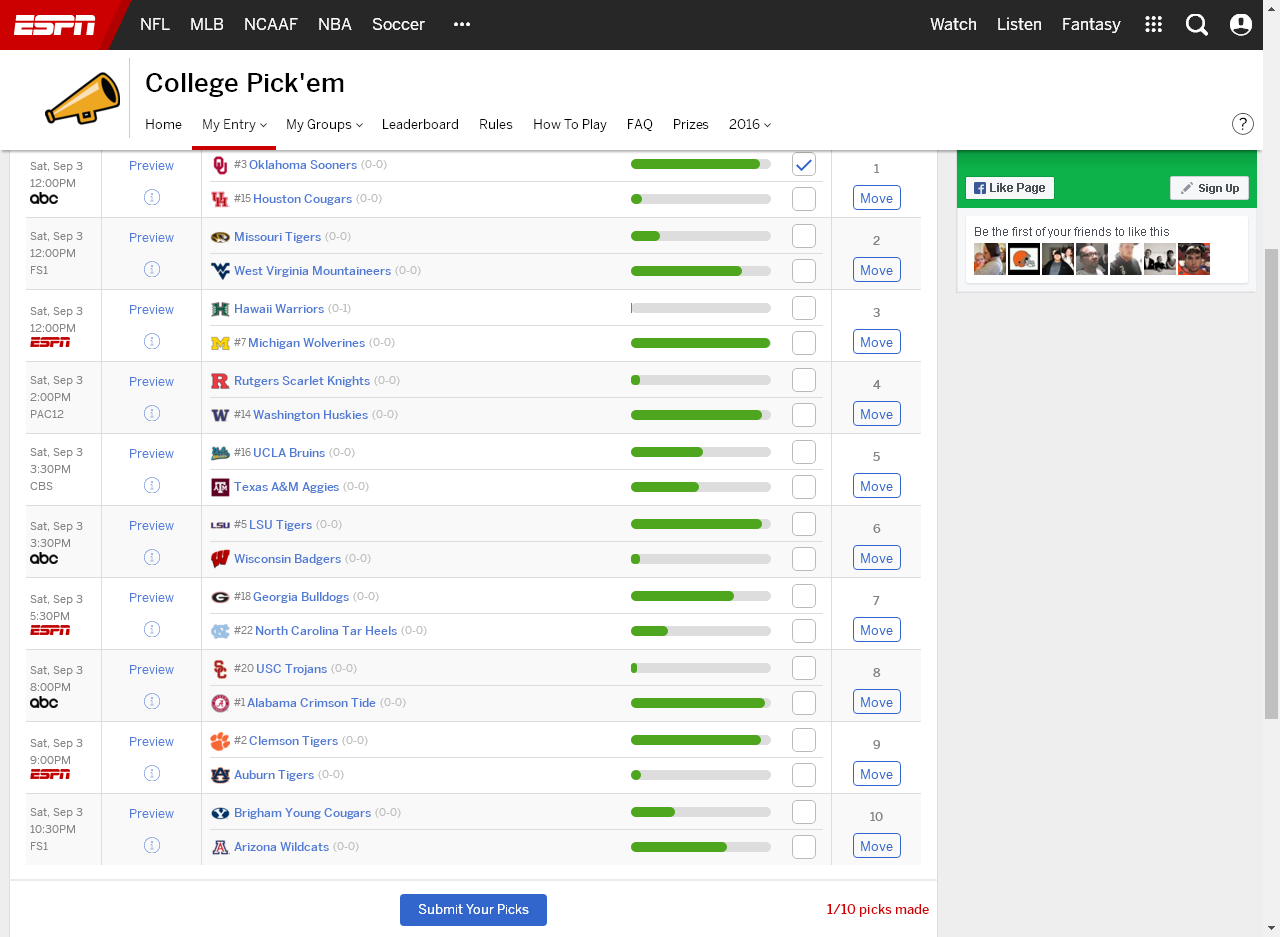Pick LSU Tigers checkbox
Screen dimensions: 1280x937
tap(804, 524)
